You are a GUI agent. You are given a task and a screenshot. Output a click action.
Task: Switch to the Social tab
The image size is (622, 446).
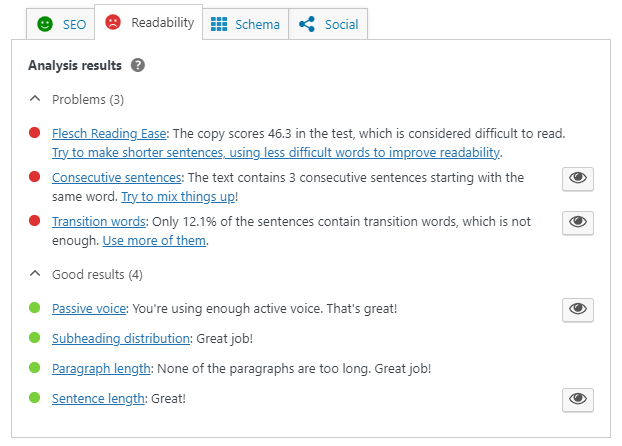(328, 24)
